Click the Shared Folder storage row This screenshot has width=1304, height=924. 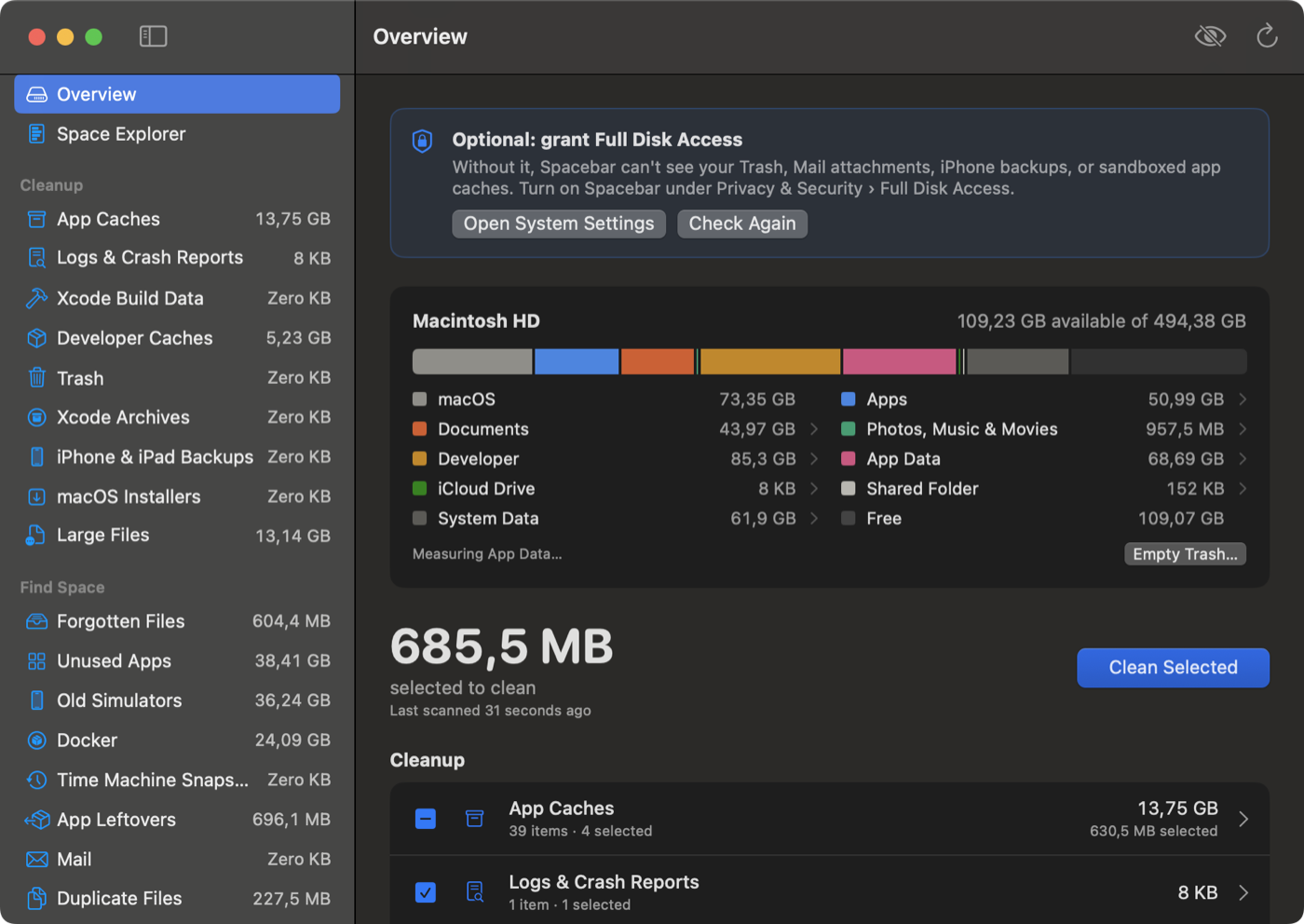(x=1043, y=489)
